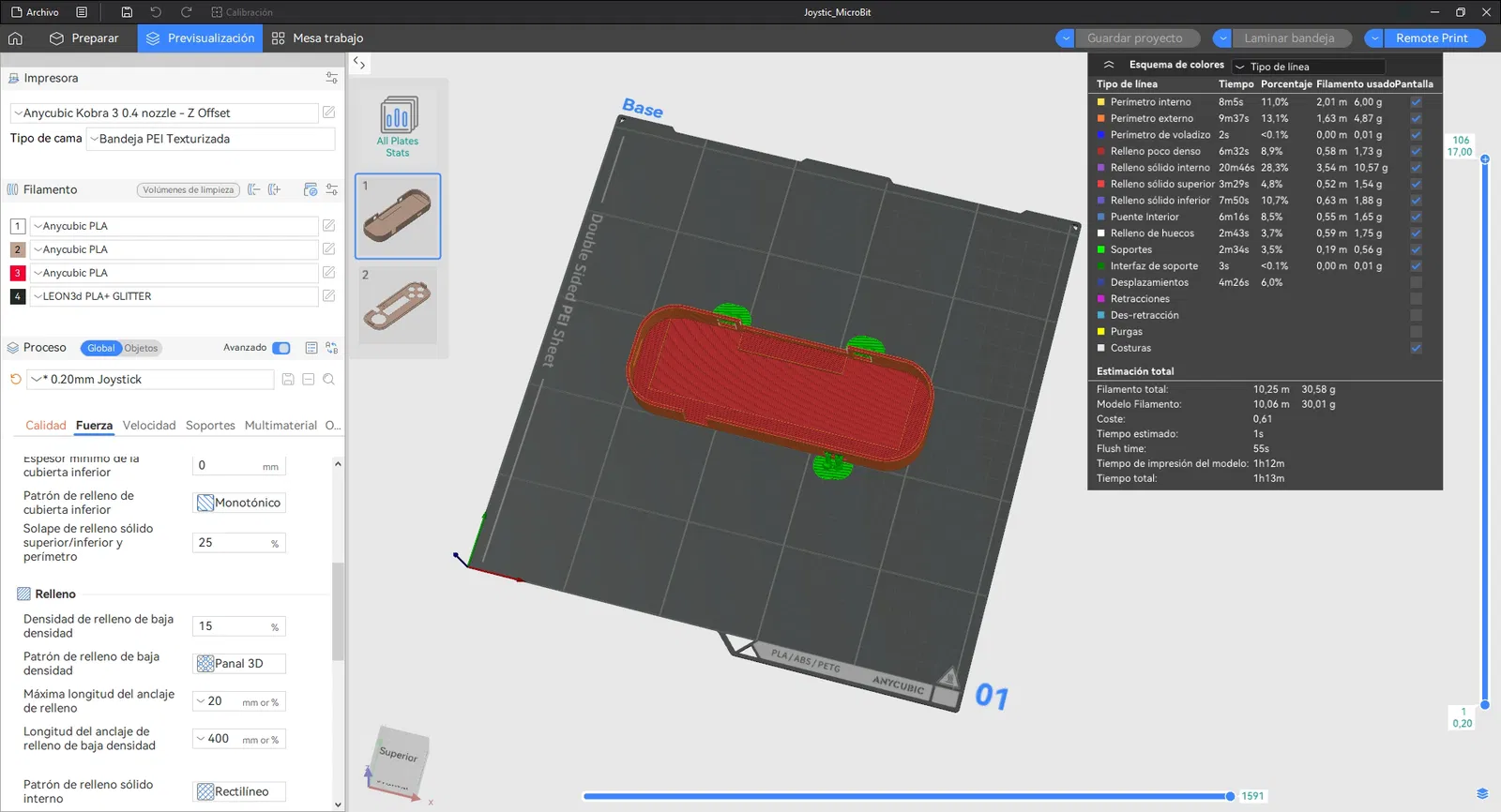Viewport: 1501px width, 812px height.
Task: Expand Remote Print dropdown arrow
Action: point(1373,38)
